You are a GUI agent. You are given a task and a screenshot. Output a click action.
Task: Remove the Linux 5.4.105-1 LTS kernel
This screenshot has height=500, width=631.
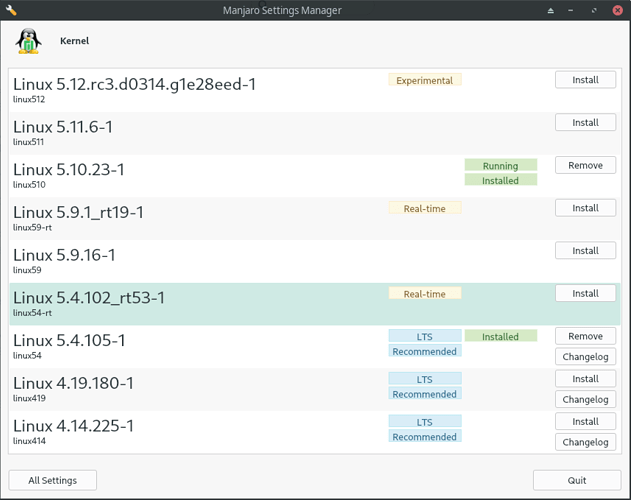585,336
